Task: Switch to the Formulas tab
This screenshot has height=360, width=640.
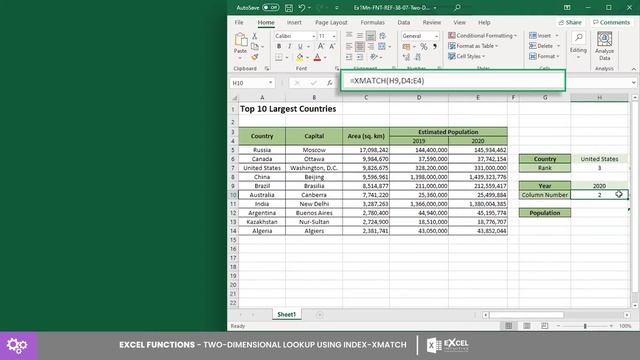Action: (372, 22)
